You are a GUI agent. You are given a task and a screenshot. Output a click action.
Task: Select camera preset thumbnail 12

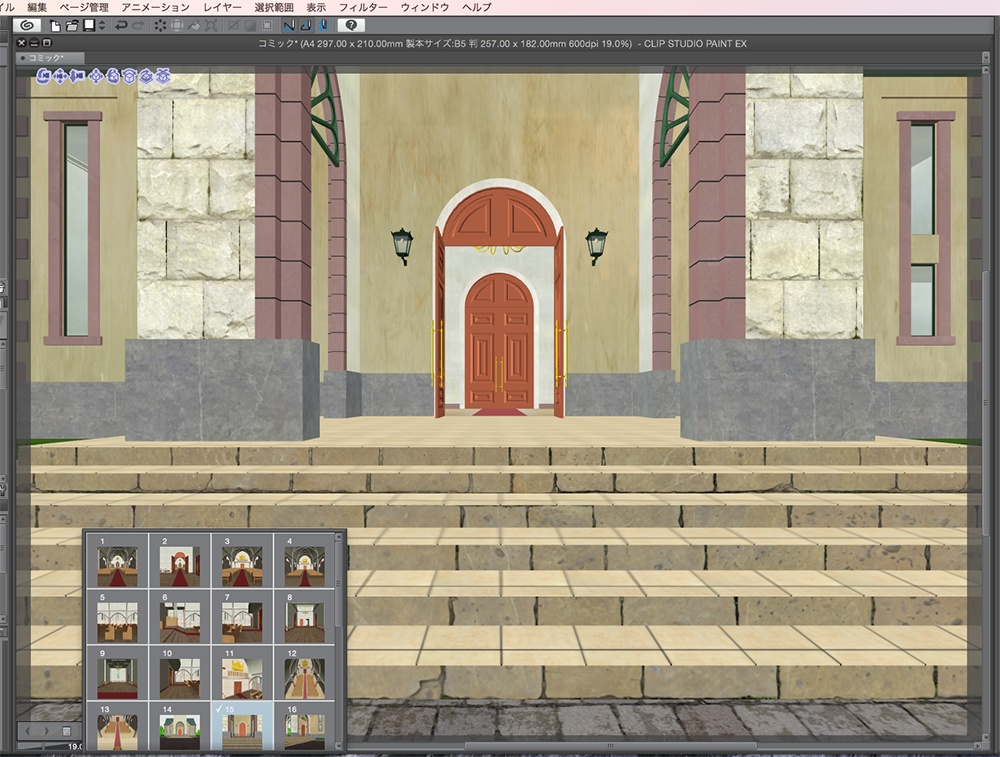tap(304, 673)
